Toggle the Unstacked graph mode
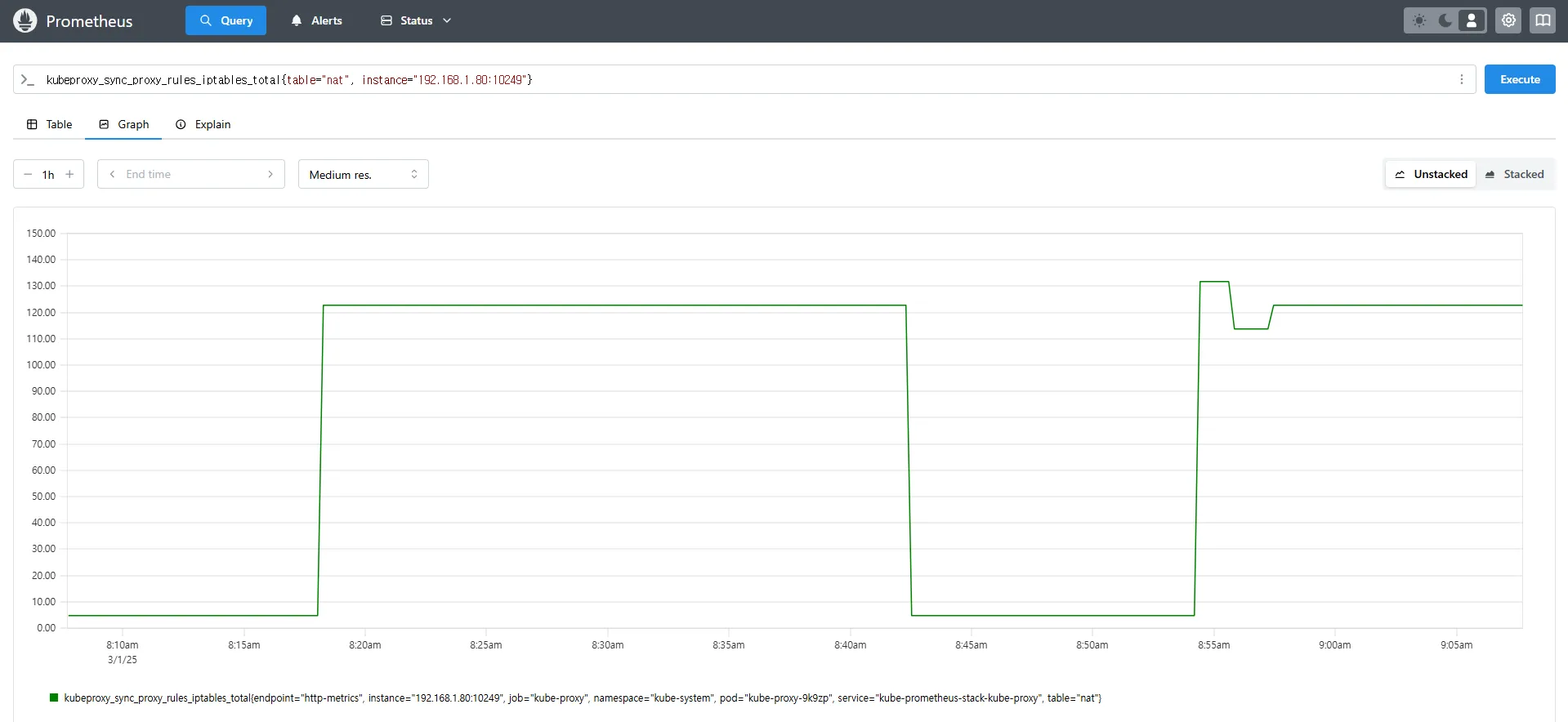This screenshot has width=1568, height=722. click(x=1431, y=174)
